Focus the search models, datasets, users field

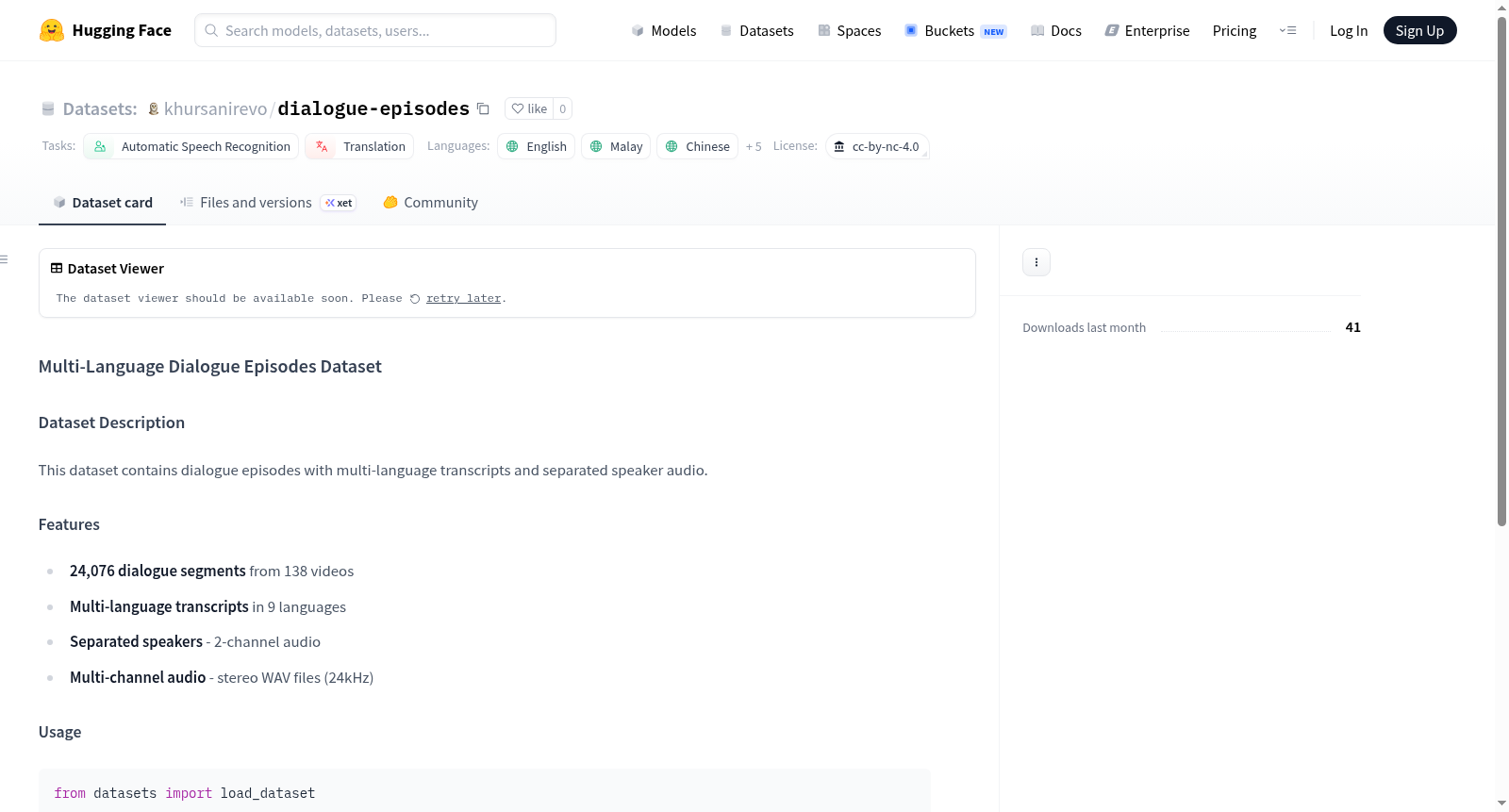[x=375, y=30]
